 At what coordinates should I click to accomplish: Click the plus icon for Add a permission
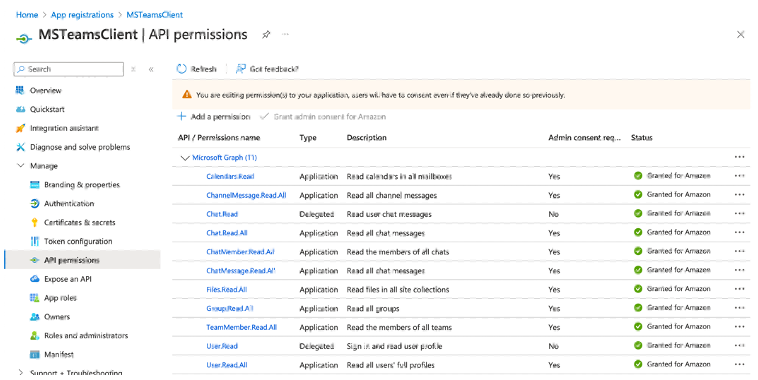(182, 117)
